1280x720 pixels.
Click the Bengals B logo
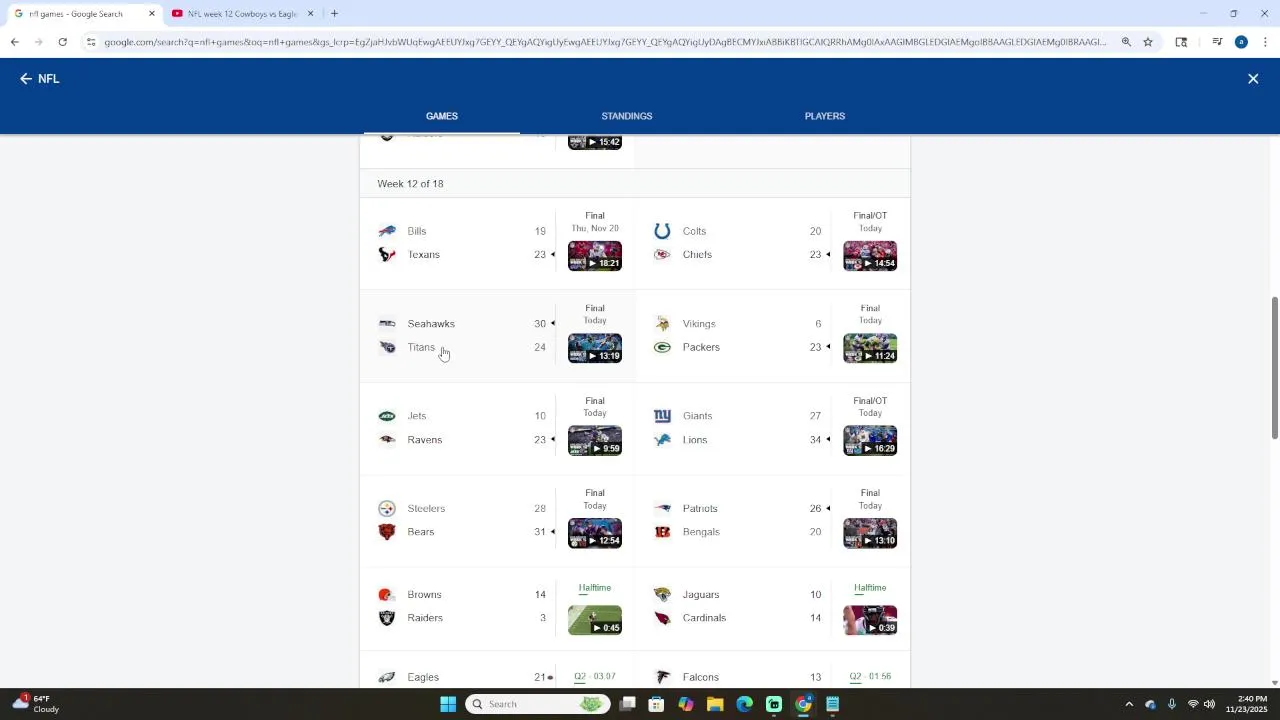662,532
